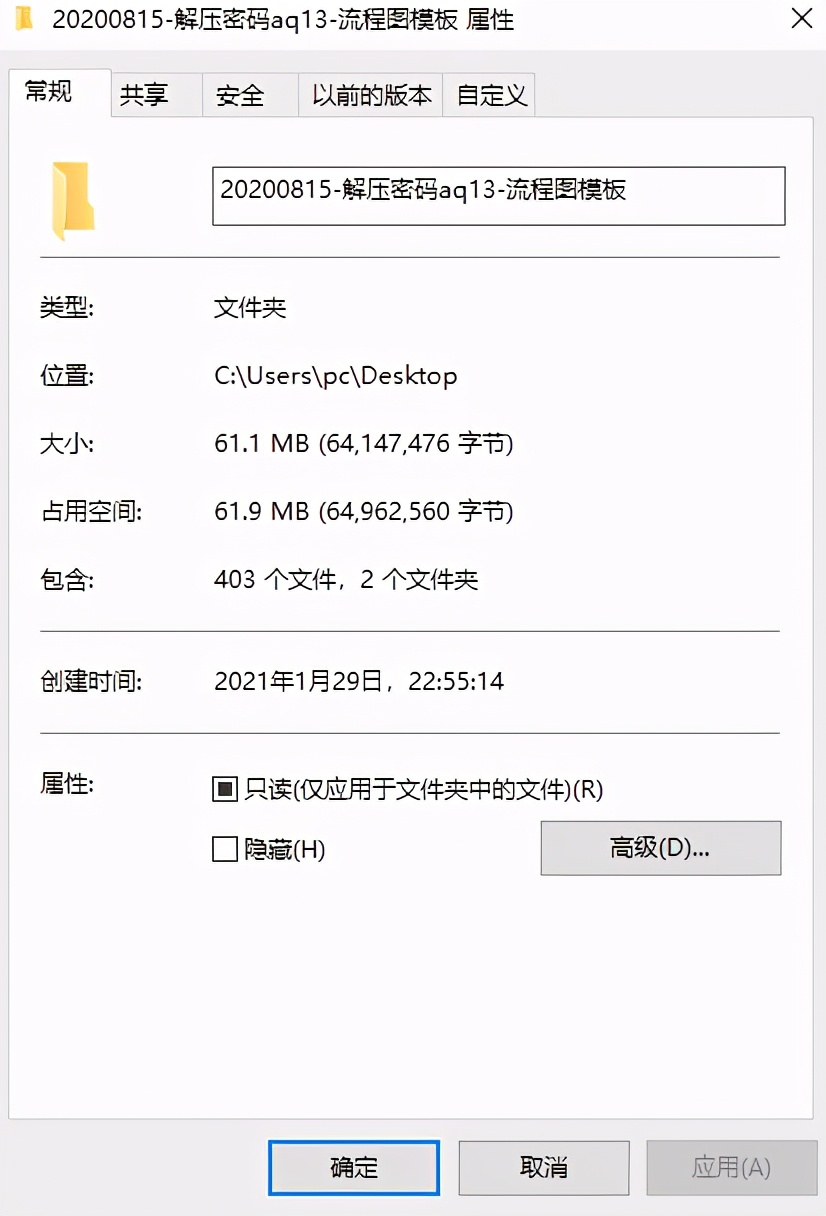The width and height of the screenshot is (826, 1216).
Task: Click the 应用(A) apply button
Action: [731, 1167]
